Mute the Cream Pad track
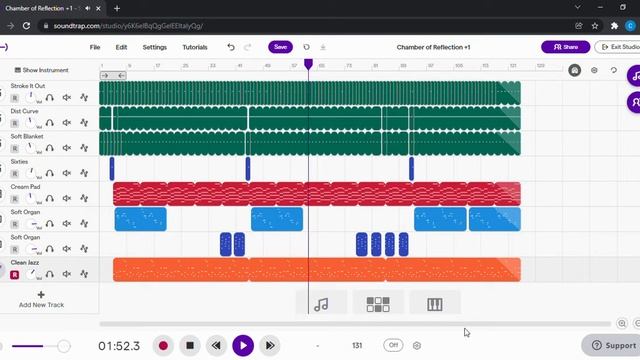The width and height of the screenshot is (640, 360). pyautogui.click(x=67, y=199)
